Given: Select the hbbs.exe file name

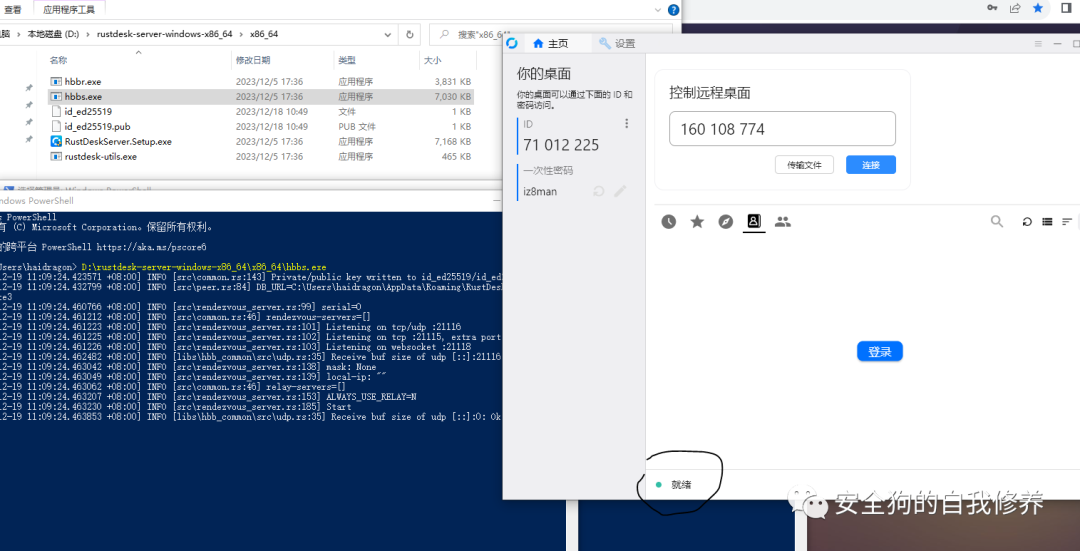Looking at the screenshot, I should click(x=83, y=96).
